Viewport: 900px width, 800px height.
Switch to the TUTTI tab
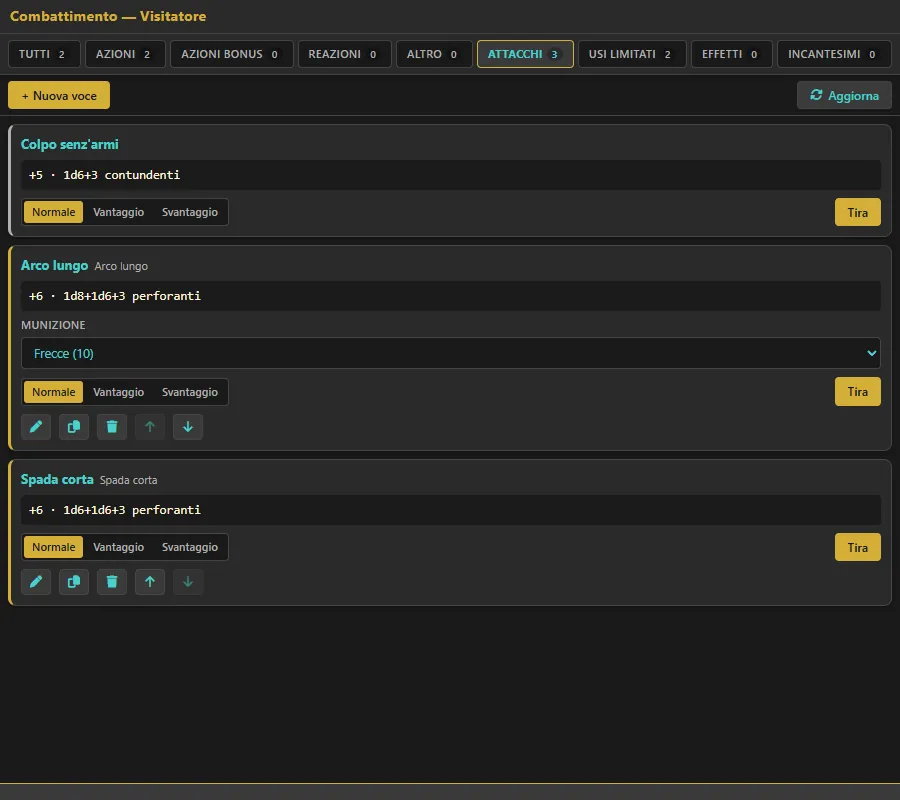[44, 54]
